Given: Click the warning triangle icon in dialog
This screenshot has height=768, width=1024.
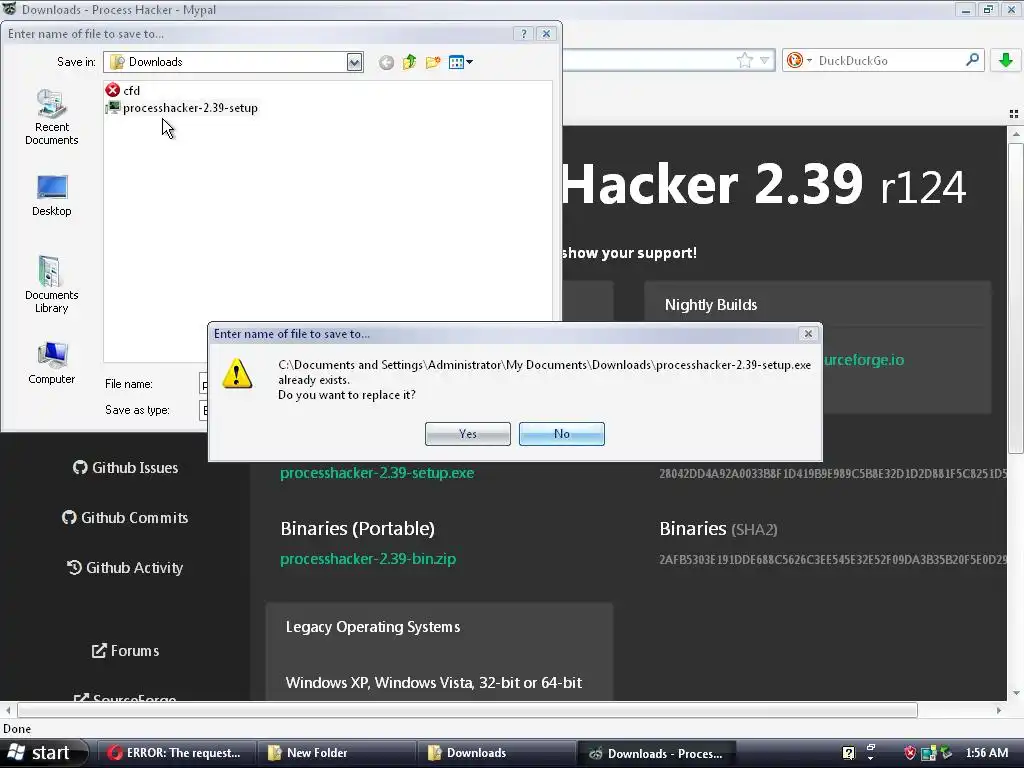Looking at the screenshot, I should pos(236,374).
